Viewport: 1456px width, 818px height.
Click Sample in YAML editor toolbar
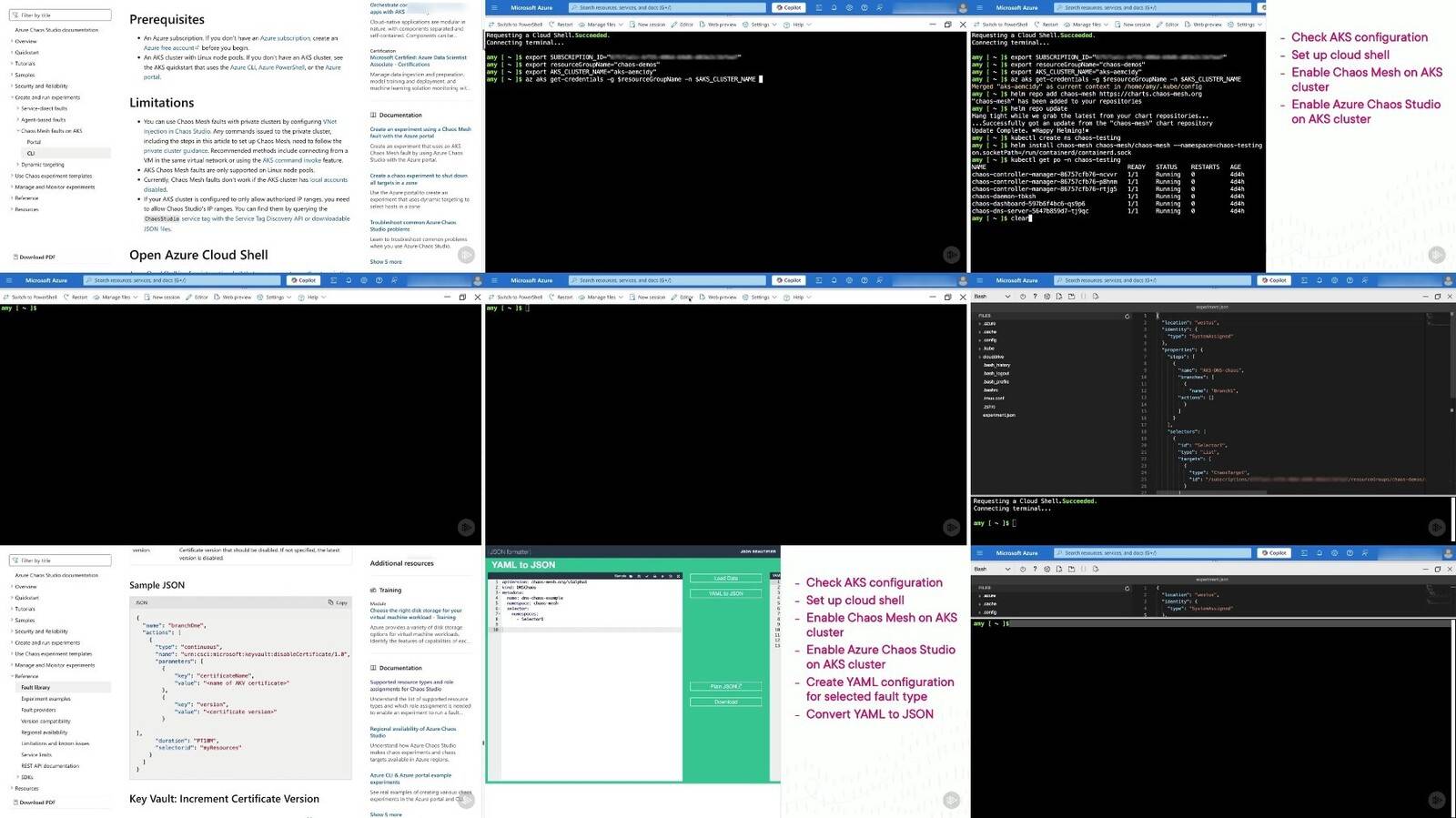(x=621, y=576)
